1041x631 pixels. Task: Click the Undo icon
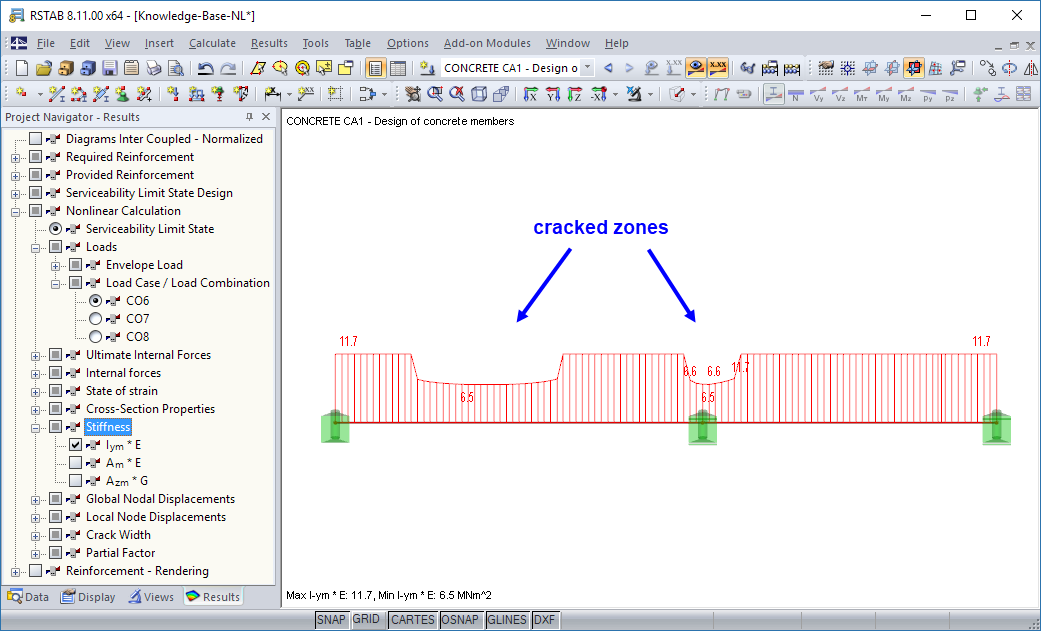click(205, 67)
